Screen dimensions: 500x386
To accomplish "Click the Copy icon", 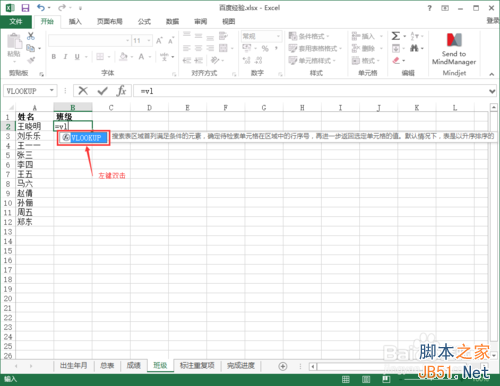I will point(30,48).
